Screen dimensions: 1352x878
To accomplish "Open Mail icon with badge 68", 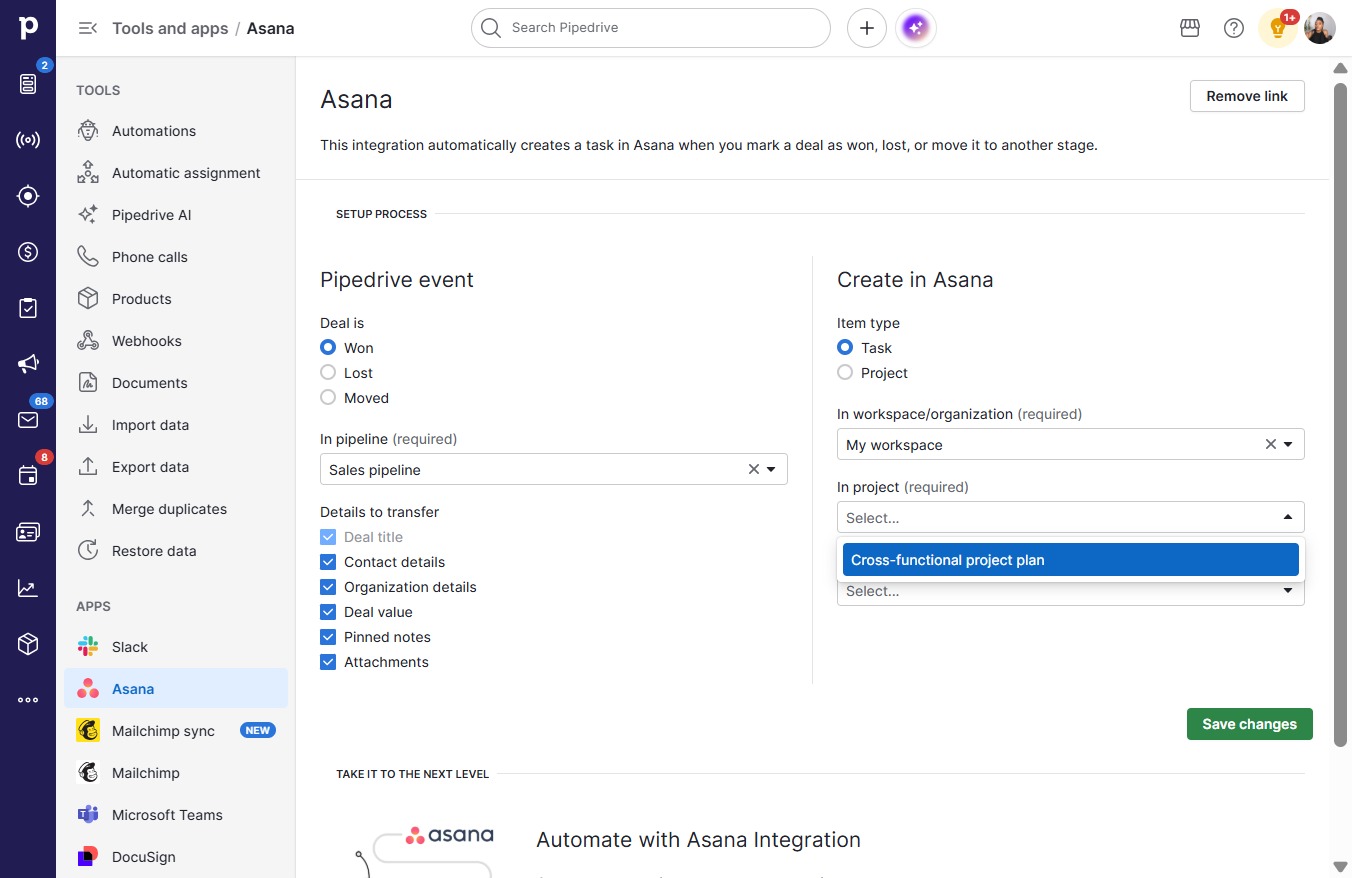I will [x=28, y=420].
